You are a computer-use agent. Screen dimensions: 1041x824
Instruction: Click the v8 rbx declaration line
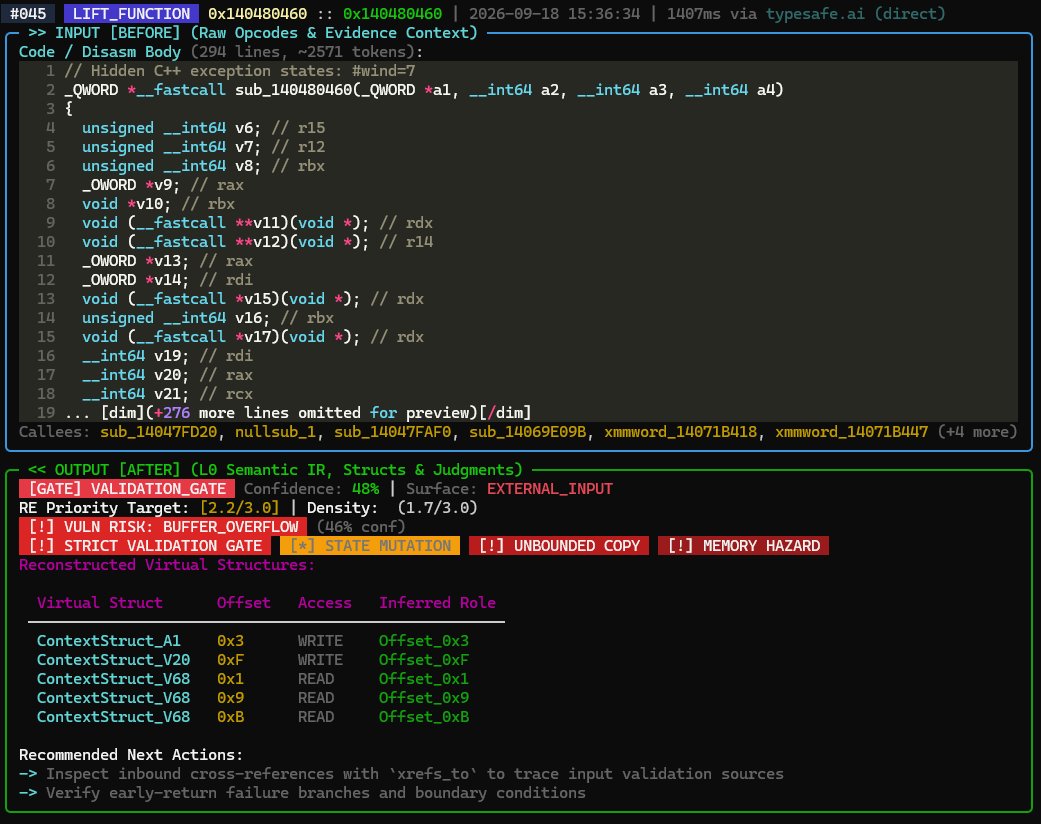pos(204,166)
